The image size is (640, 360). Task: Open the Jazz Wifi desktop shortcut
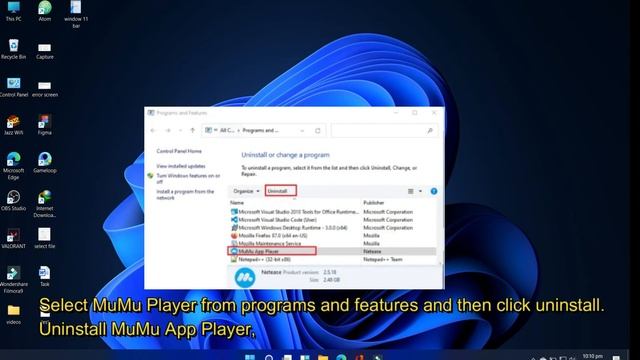pos(13,125)
